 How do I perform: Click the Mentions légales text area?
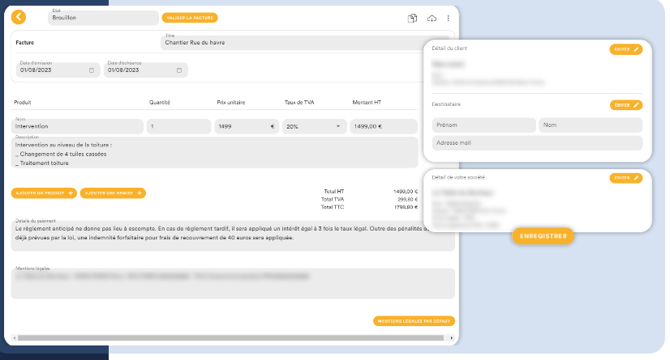point(233,284)
